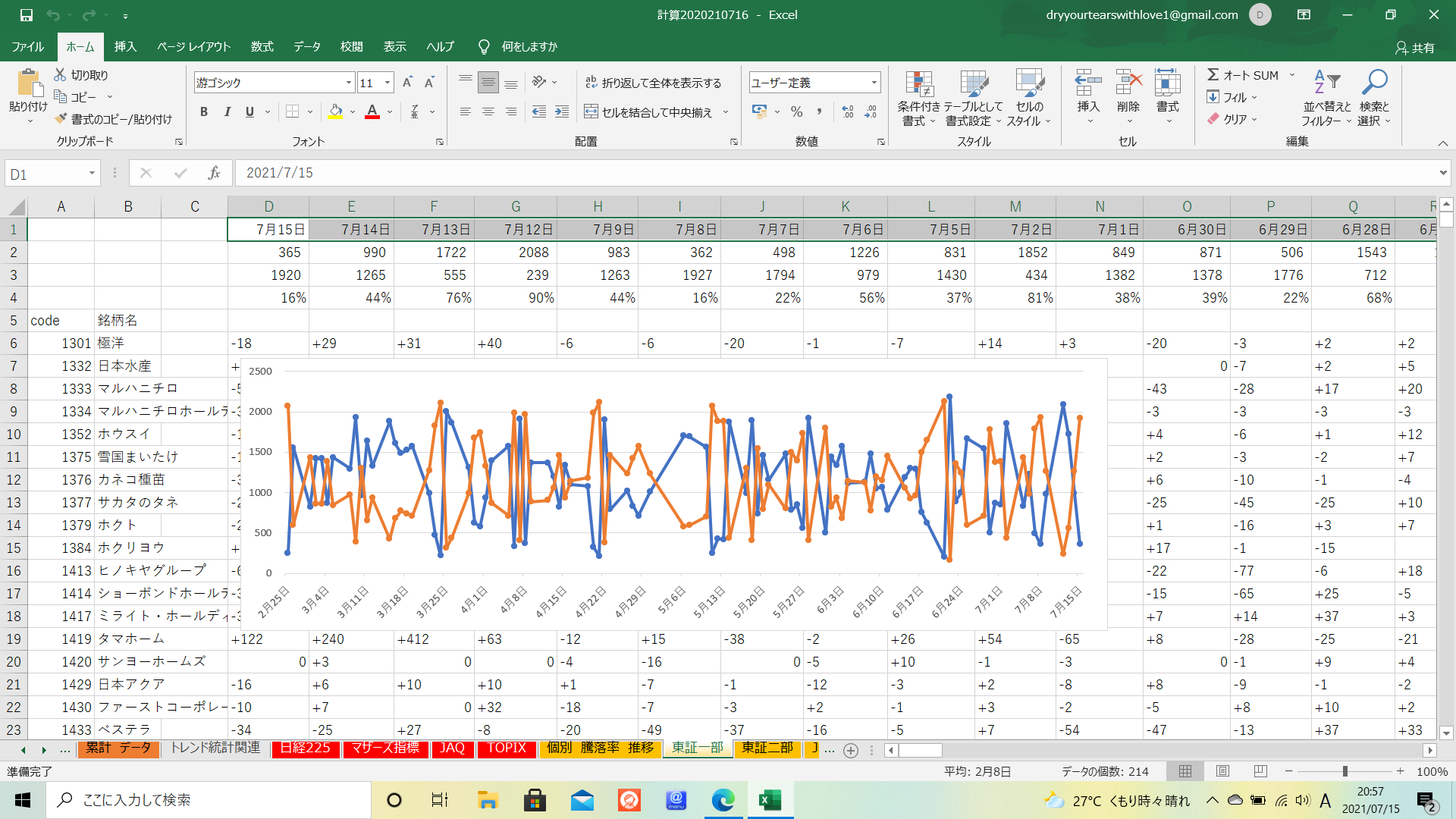
Task: Click the Delete Cells icon
Action: pos(1128,83)
